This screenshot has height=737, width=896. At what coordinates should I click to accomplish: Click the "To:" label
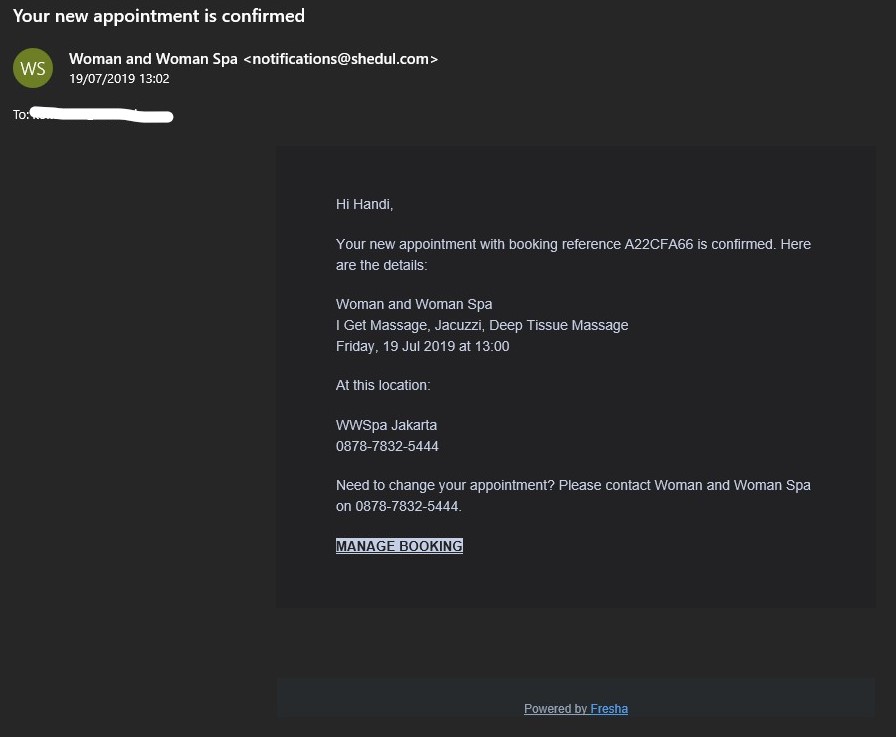pos(21,115)
